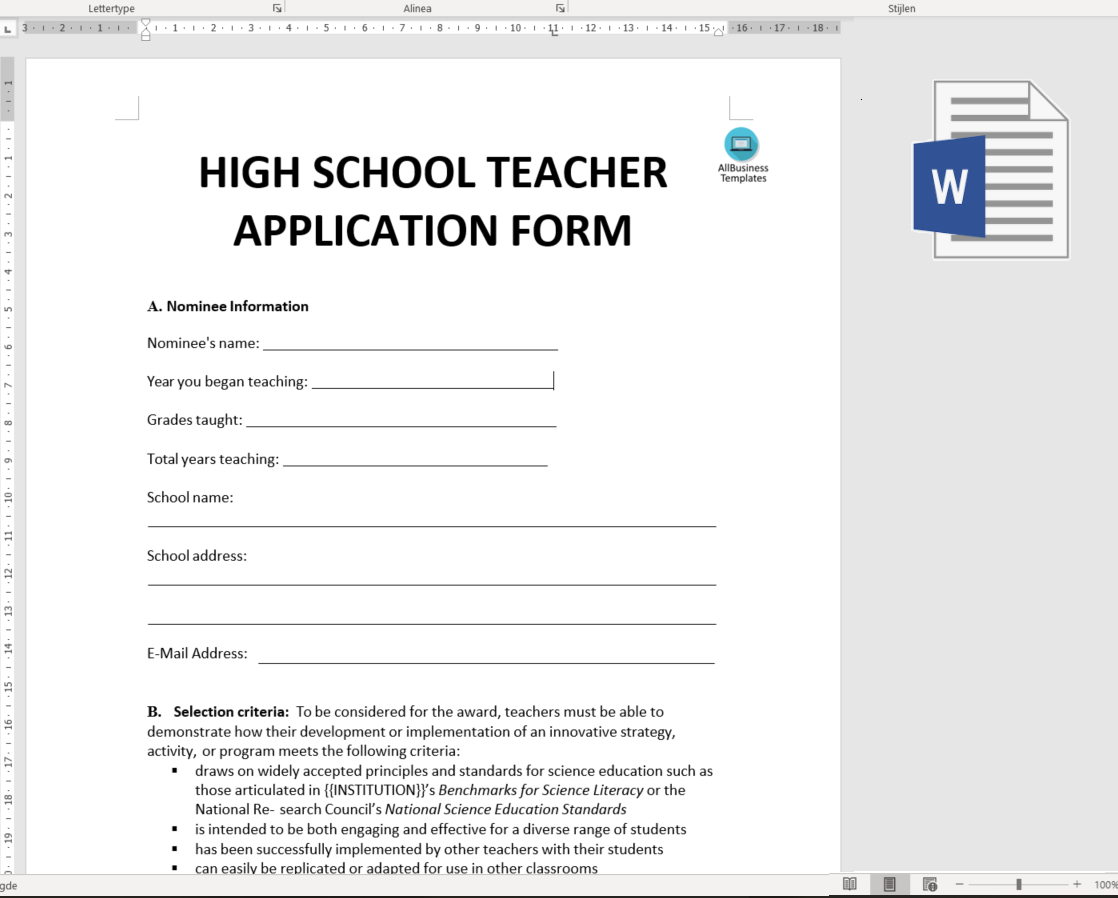This screenshot has width=1118, height=898.
Task: Adjust the zoom slider handle
Action: (x=1019, y=884)
